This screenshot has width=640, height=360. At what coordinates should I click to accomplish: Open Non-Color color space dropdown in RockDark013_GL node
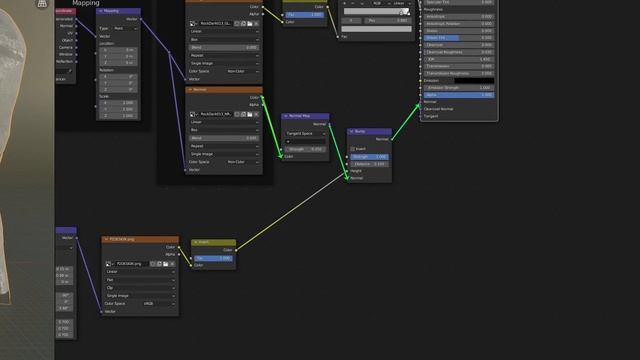click(x=243, y=71)
